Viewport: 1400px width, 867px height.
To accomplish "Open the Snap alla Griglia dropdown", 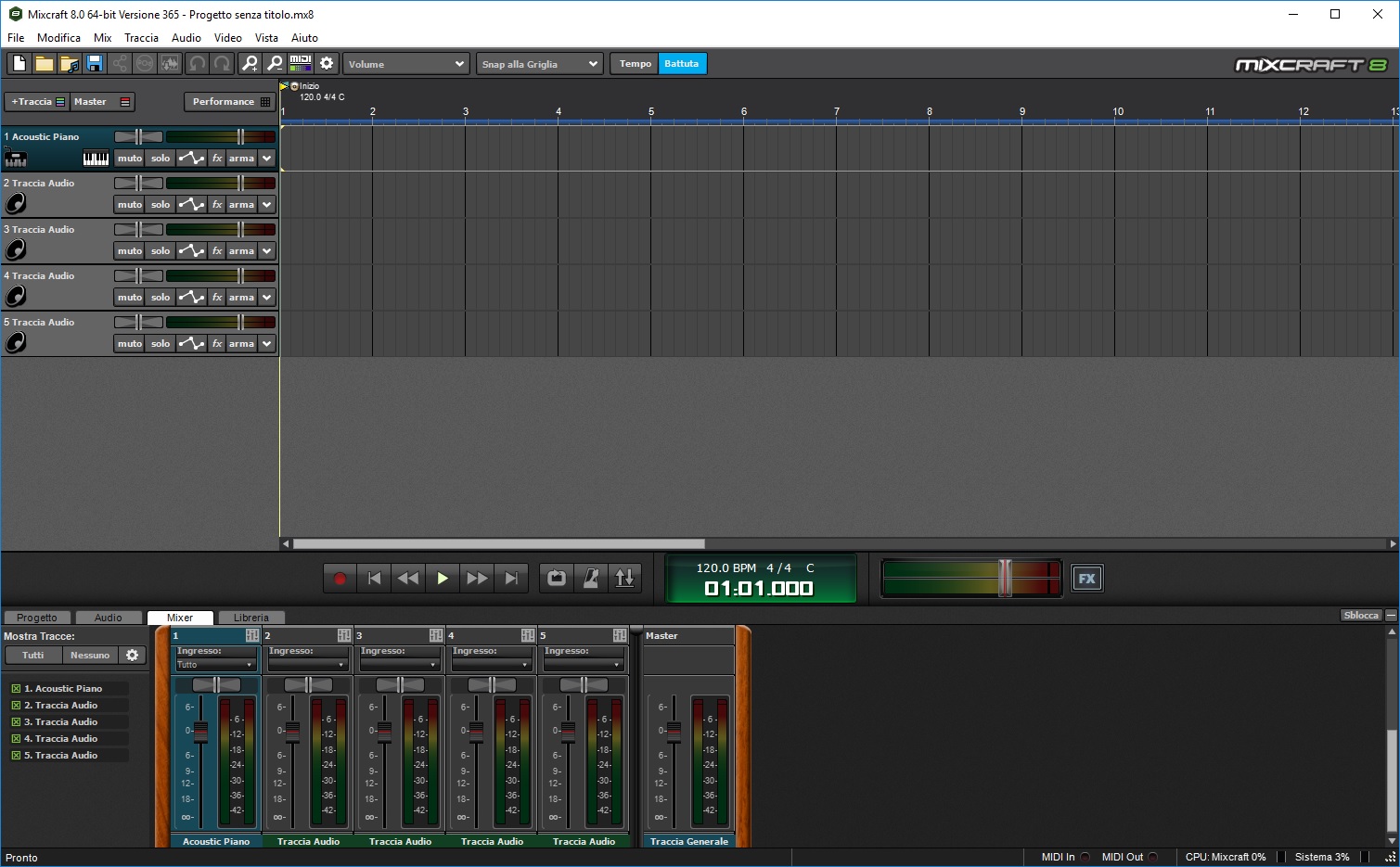I will [540, 64].
